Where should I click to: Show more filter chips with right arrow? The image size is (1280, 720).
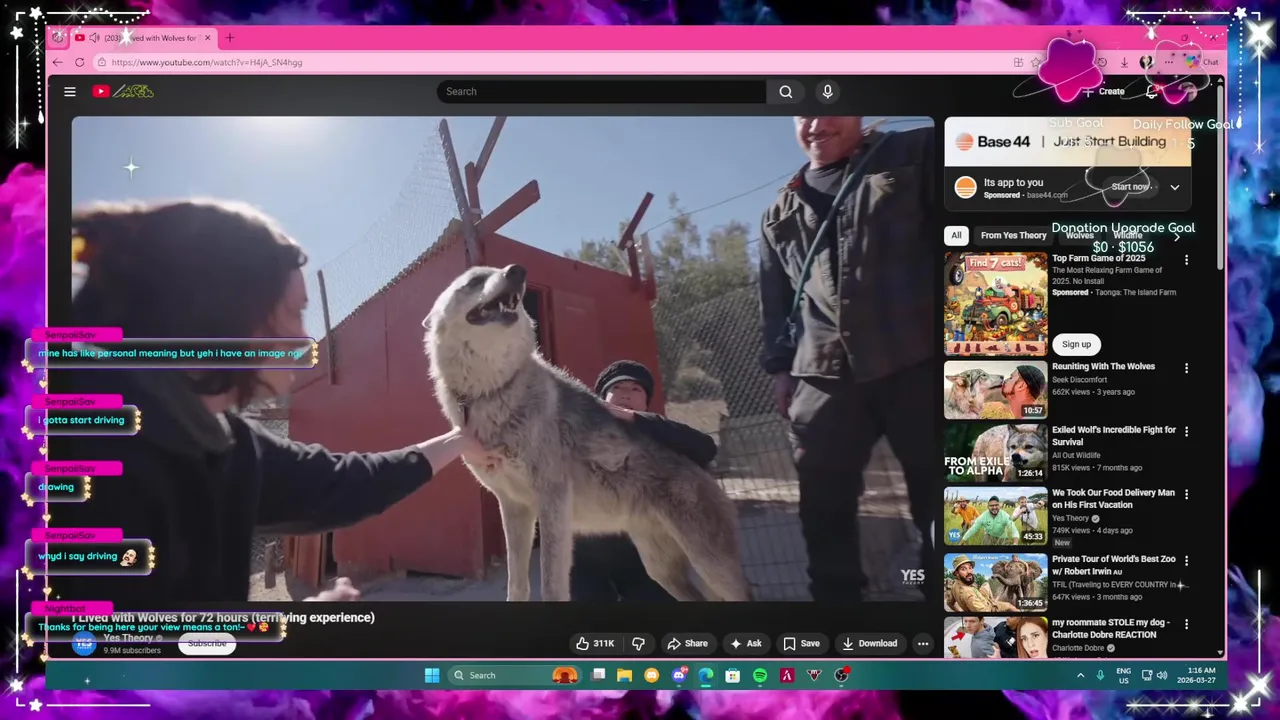[x=1177, y=235]
